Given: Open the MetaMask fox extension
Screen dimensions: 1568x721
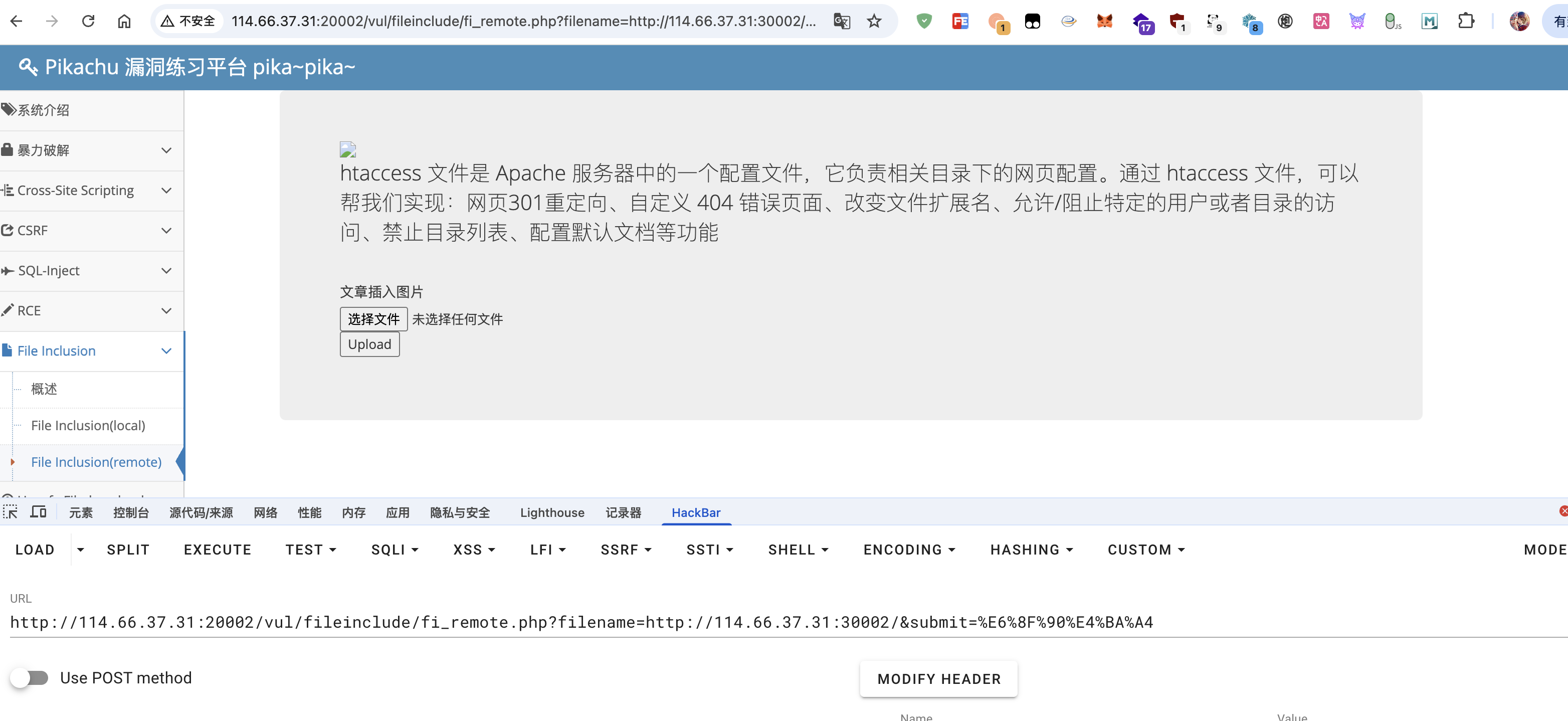Looking at the screenshot, I should [1104, 22].
